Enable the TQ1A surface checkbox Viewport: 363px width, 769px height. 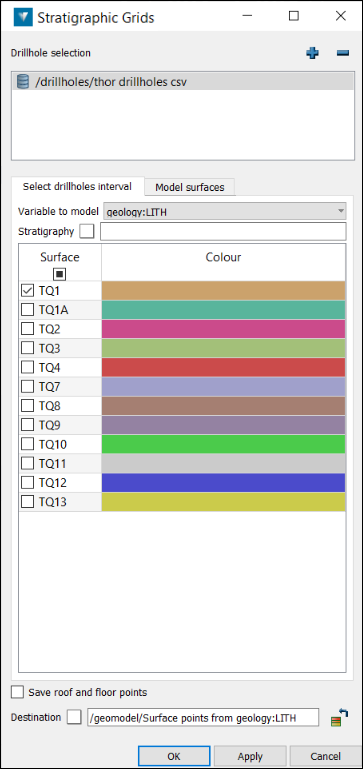point(27,309)
